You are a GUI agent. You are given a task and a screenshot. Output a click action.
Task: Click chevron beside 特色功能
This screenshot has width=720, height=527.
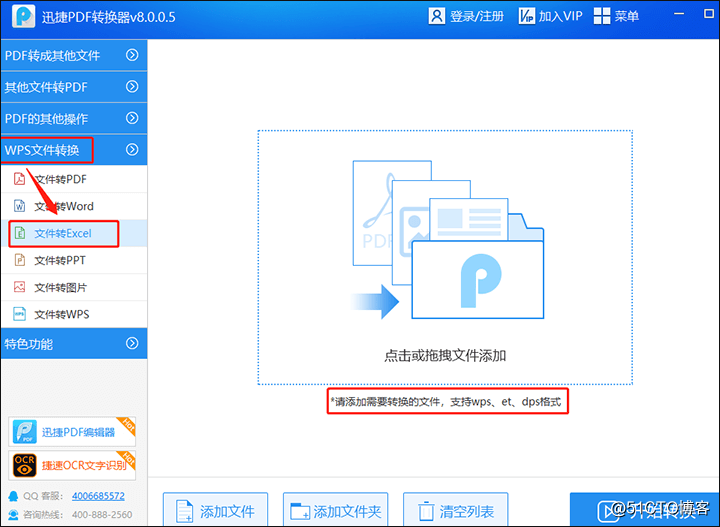click(132, 343)
